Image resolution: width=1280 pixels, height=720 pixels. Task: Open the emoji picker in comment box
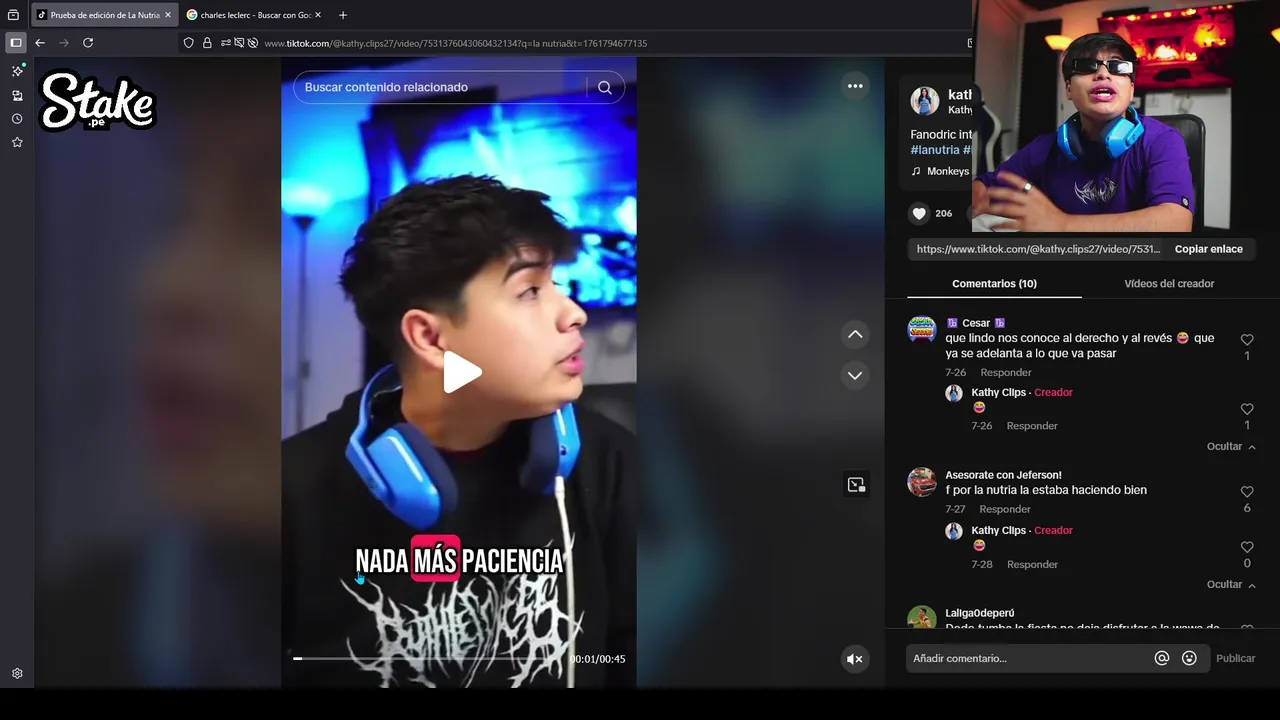(x=1189, y=658)
